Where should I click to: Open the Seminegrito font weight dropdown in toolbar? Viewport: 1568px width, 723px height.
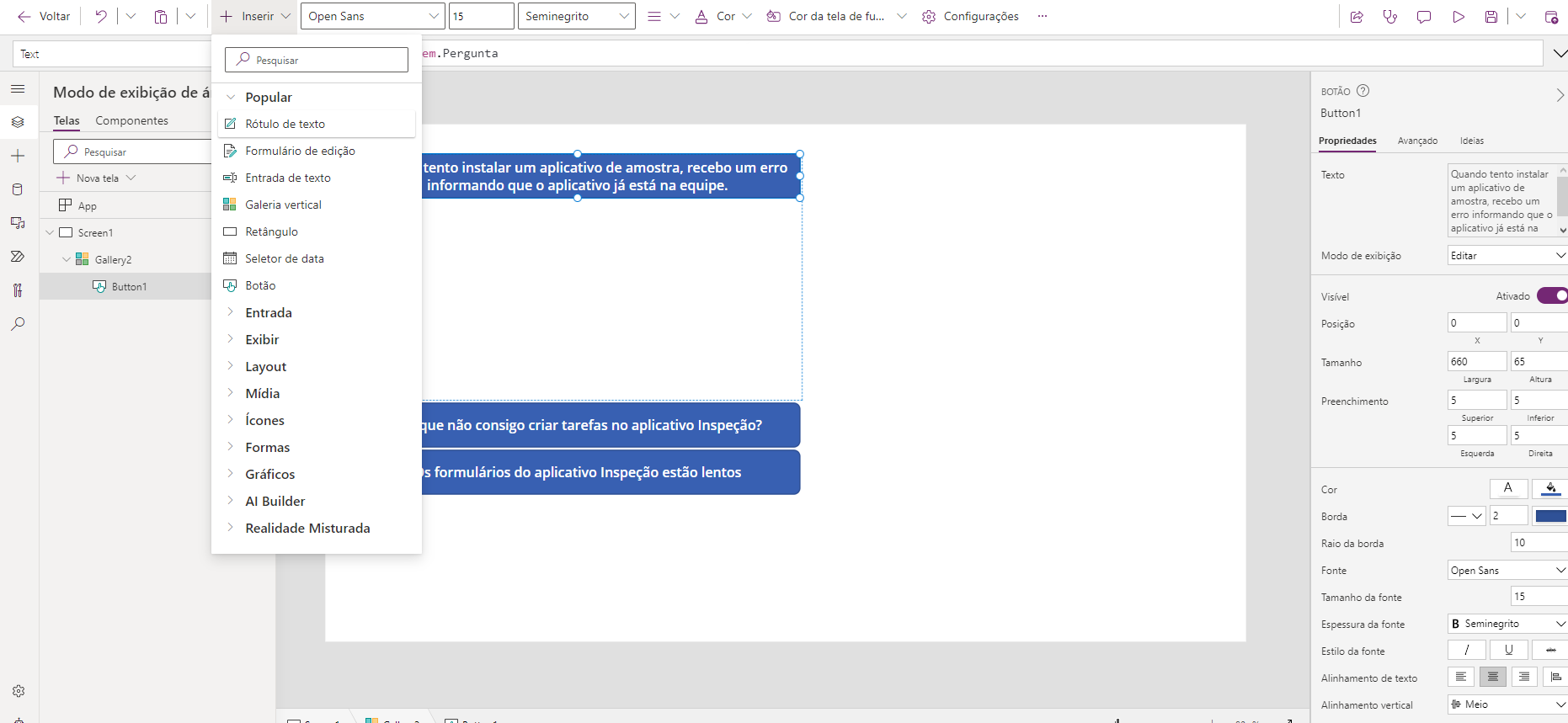(x=577, y=17)
